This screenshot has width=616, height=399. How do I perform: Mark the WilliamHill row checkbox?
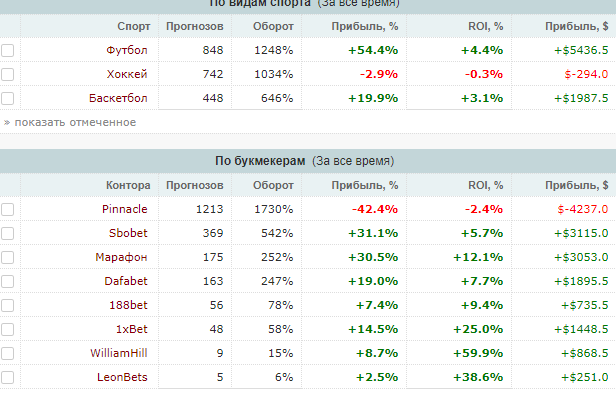7,353
